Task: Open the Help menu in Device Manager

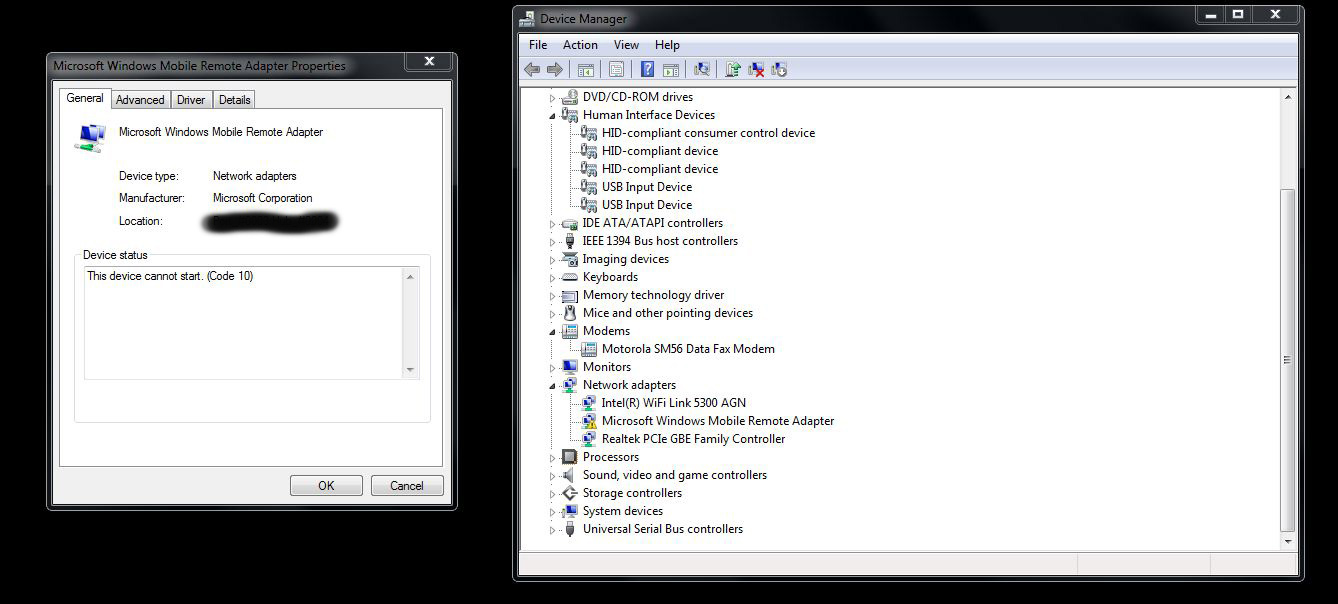Action: pos(667,45)
